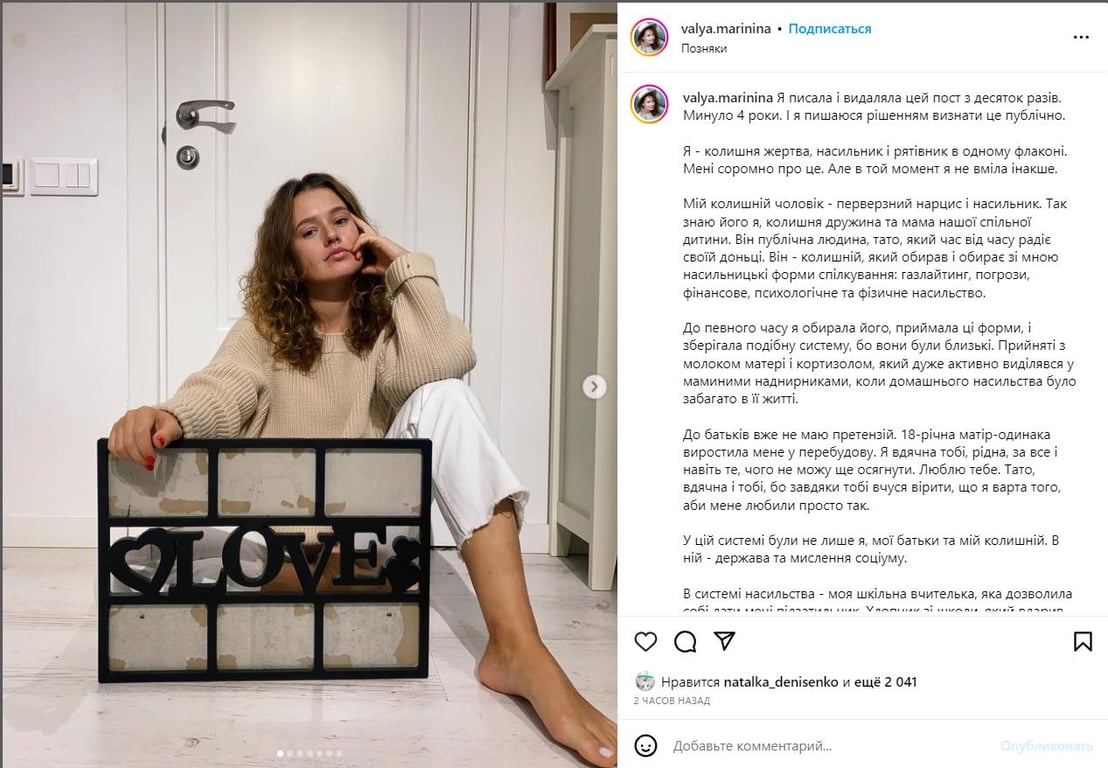Click the avatar beside the post caption
The height and width of the screenshot is (768, 1108).
(x=649, y=105)
